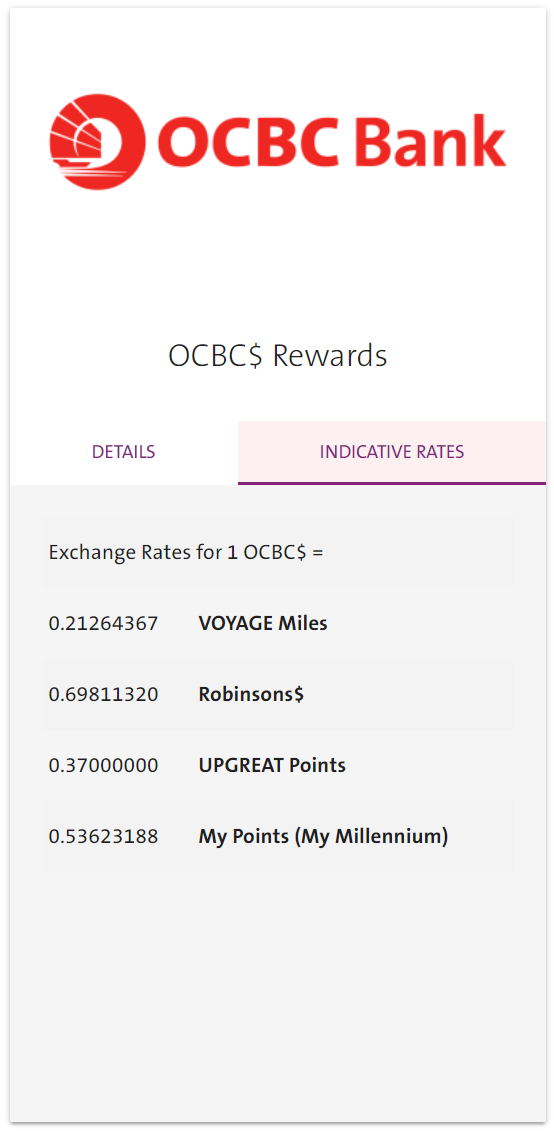Click the red OCBC letters in the logo

[247, 141]
